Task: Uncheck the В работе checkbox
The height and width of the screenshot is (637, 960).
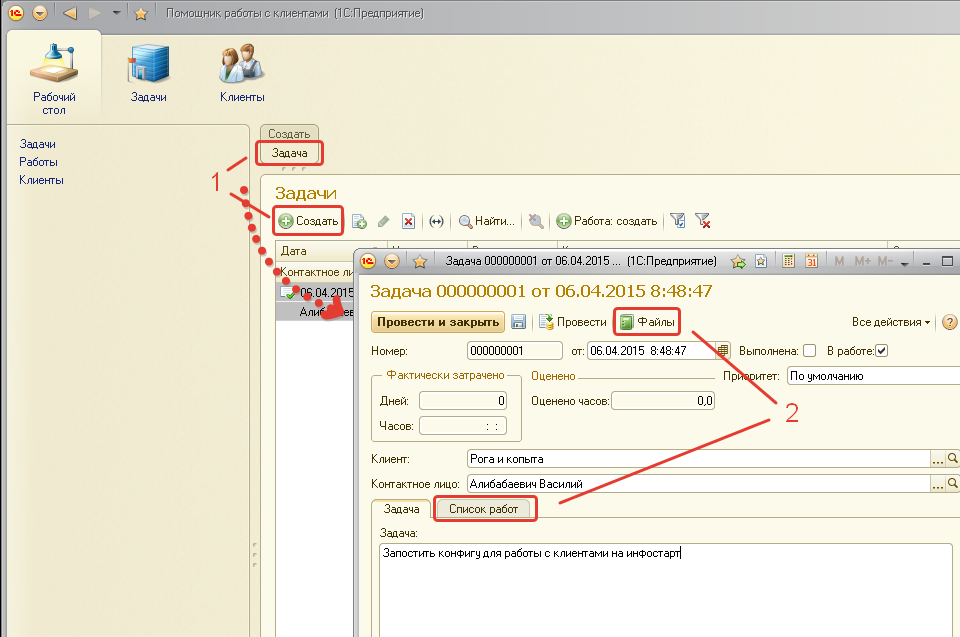Action: pos(881,351)
